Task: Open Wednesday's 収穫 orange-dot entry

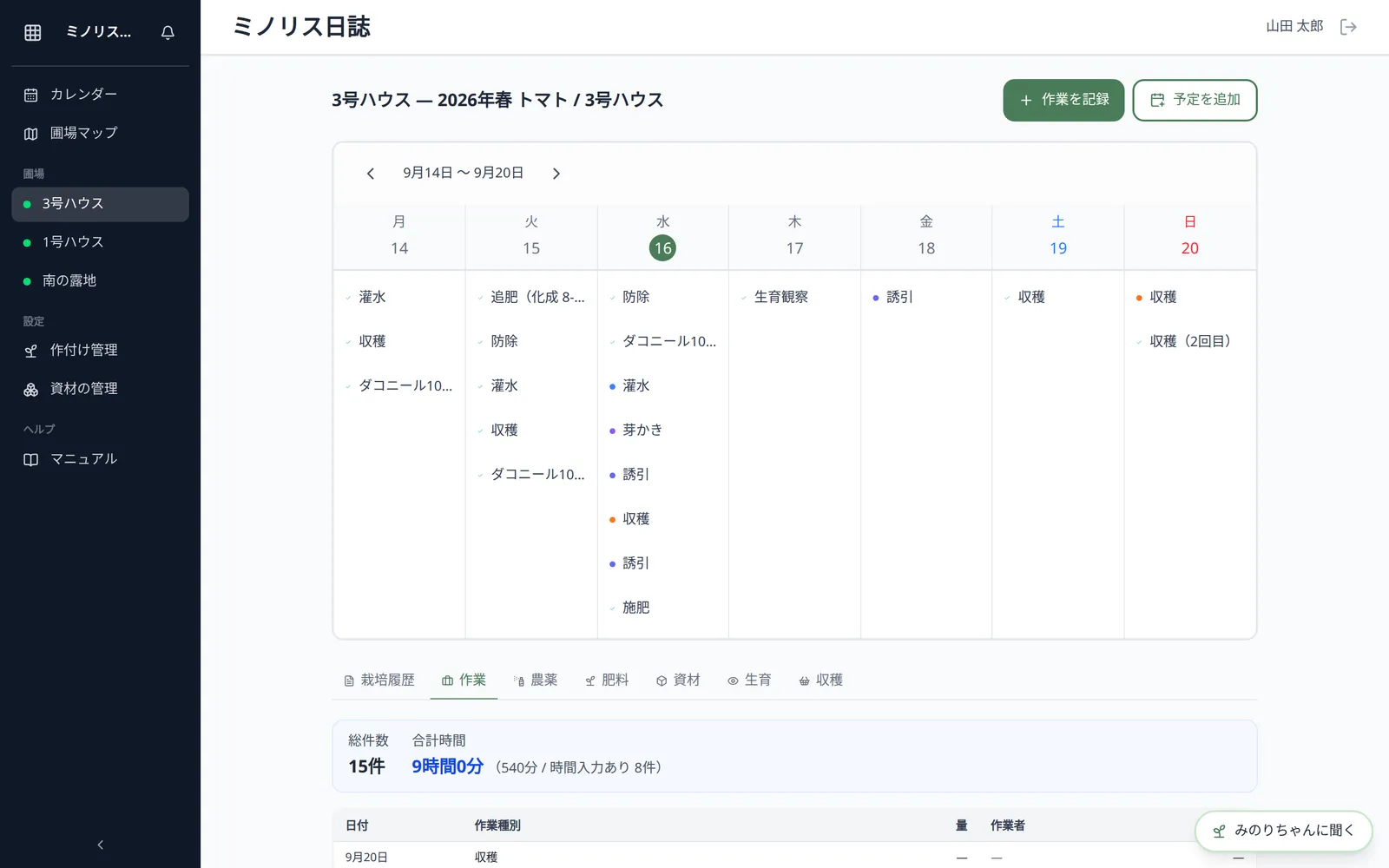Action: pos(663,519)
